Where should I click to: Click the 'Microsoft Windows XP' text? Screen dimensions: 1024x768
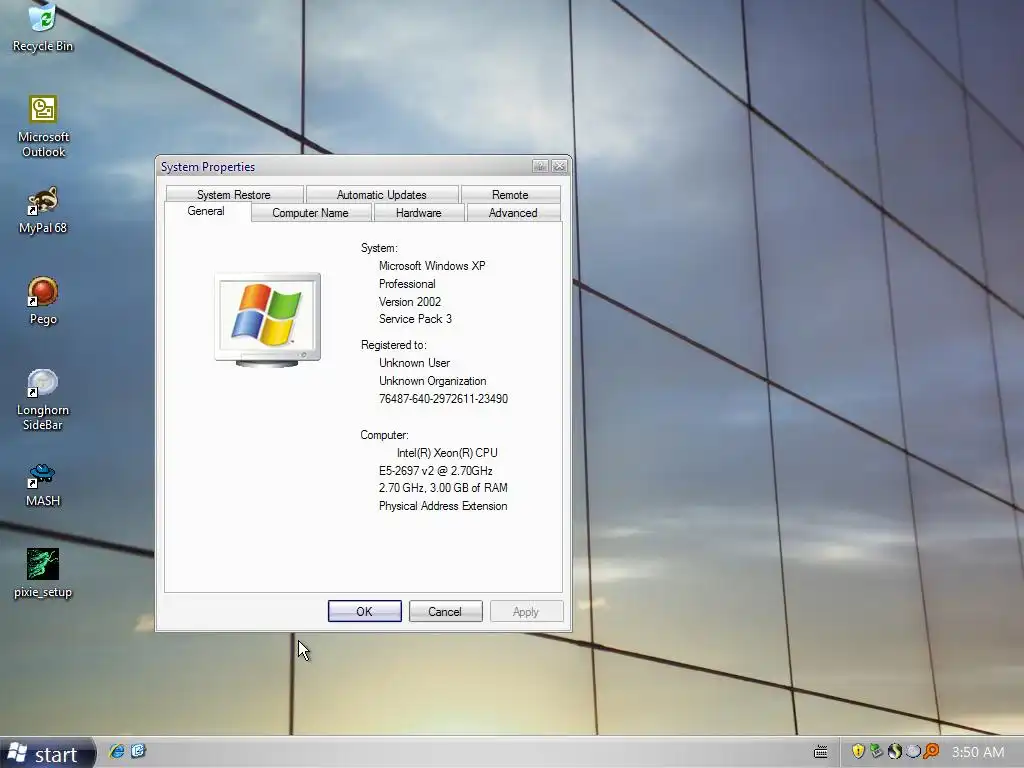(432, 266)
